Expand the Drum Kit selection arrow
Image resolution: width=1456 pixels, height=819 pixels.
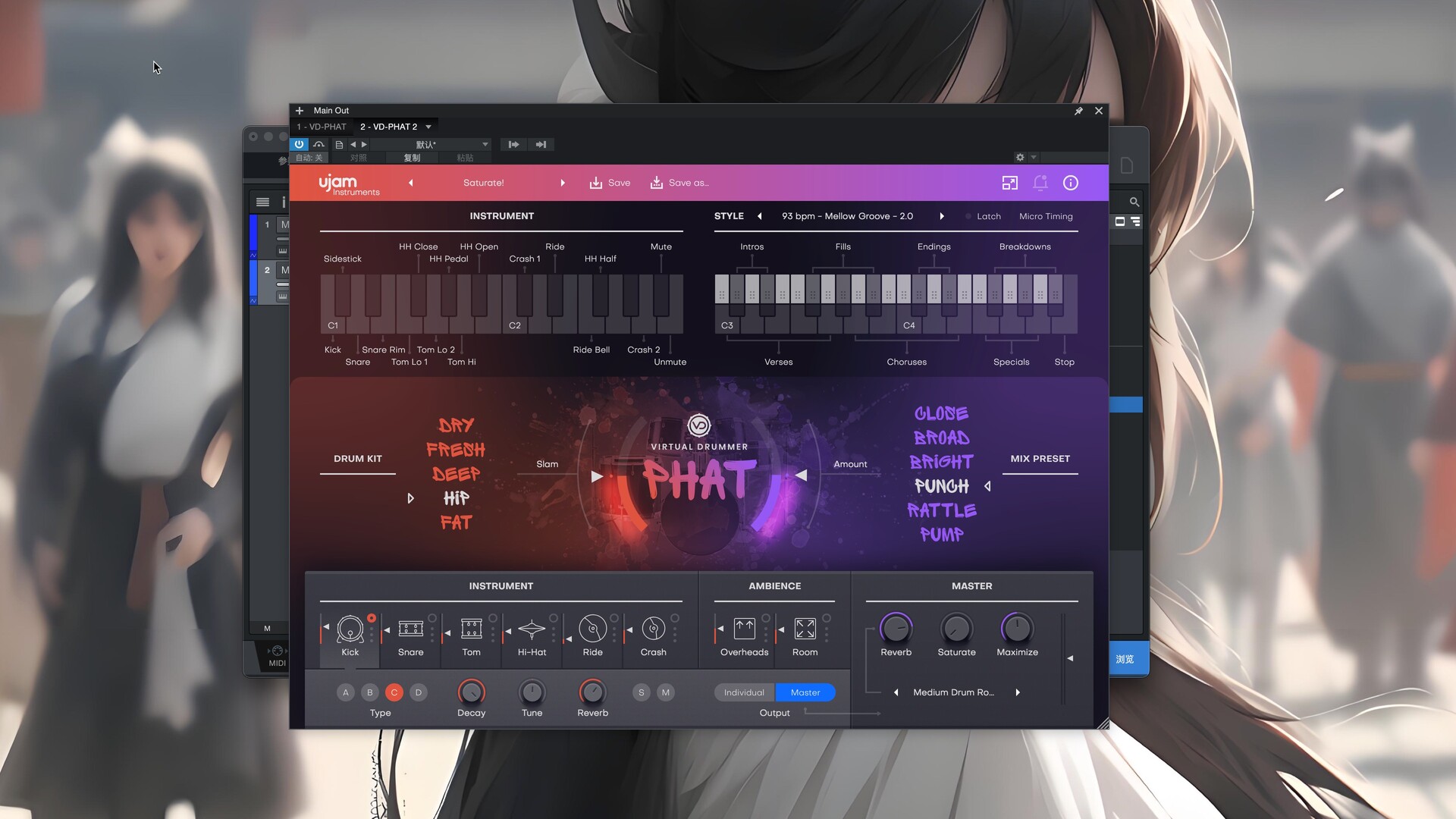[x=409, y=498]
